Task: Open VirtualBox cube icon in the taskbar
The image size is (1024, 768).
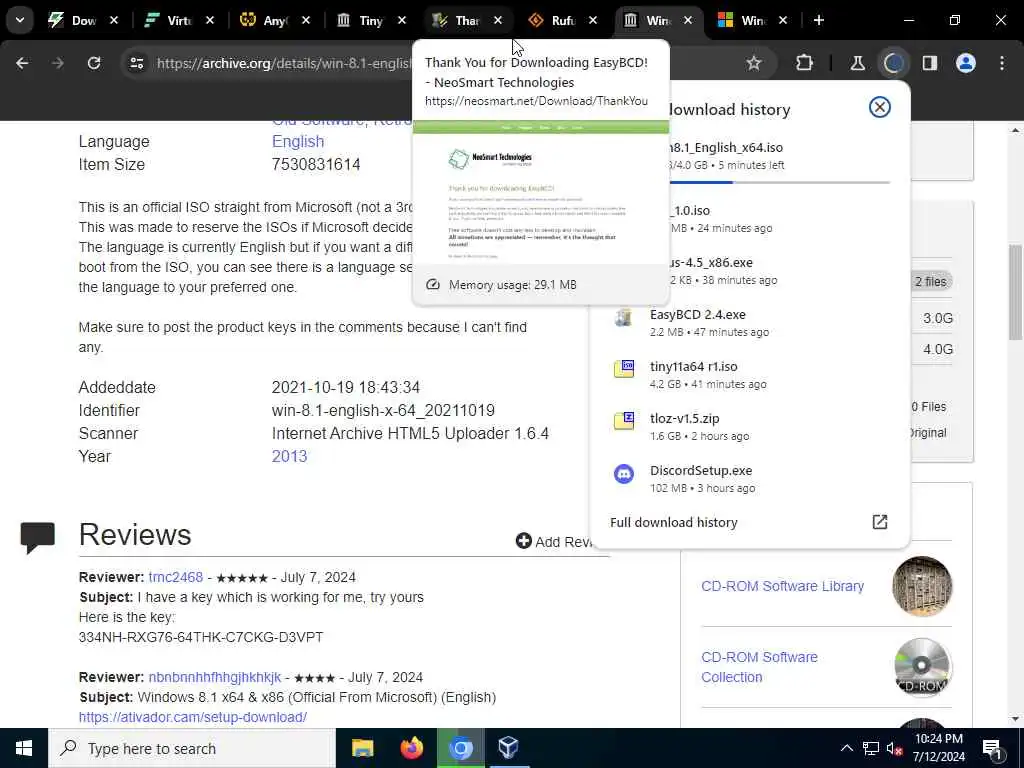Action: click(508, 748)
